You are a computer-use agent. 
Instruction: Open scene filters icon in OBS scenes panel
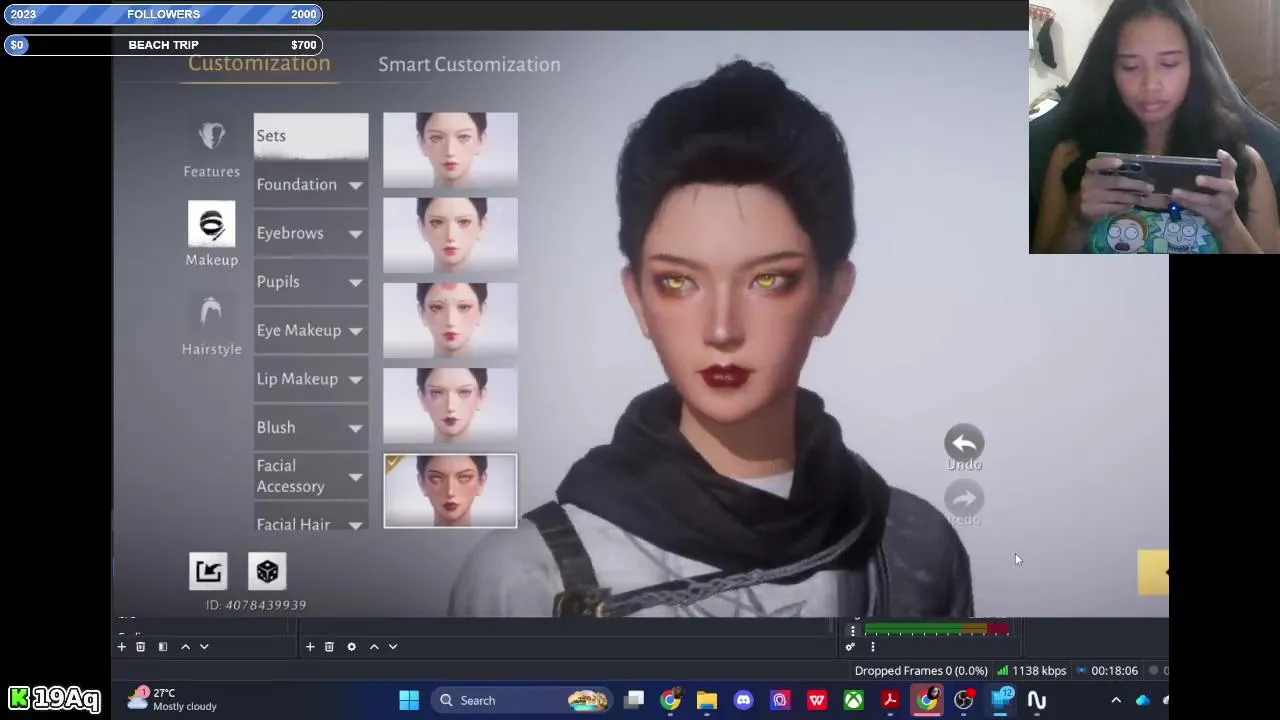(162, 647)
